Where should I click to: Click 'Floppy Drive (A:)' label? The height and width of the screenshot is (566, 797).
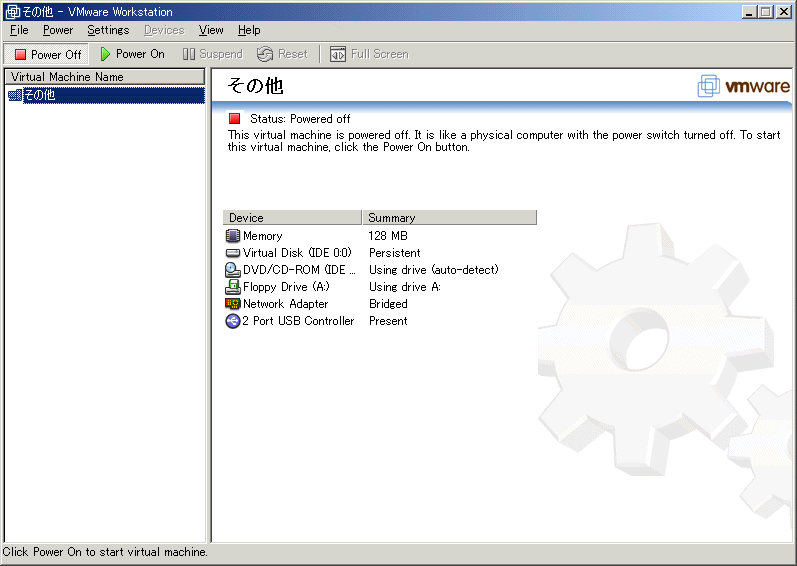click(x=286, y=287)
